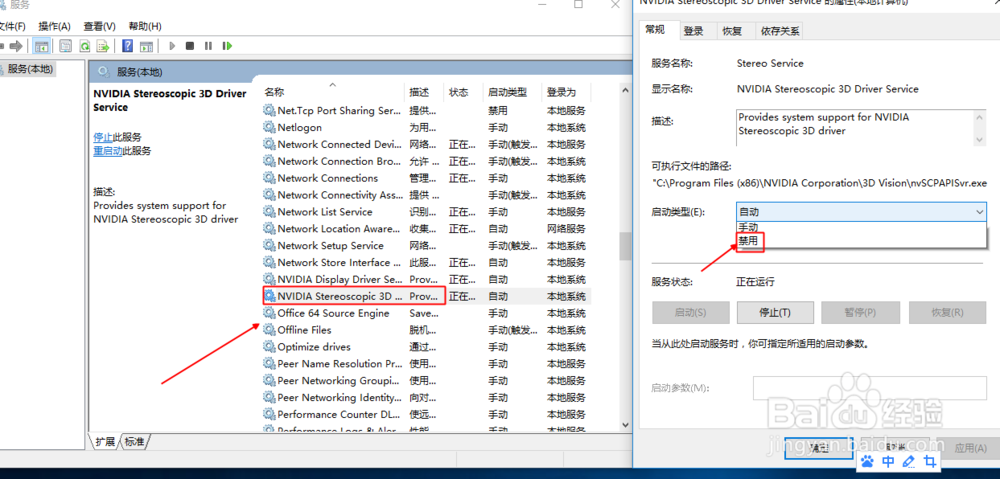Switch to the 扩展 view tab
Viewport: 1000px width, 479px height.
point(105,441)
